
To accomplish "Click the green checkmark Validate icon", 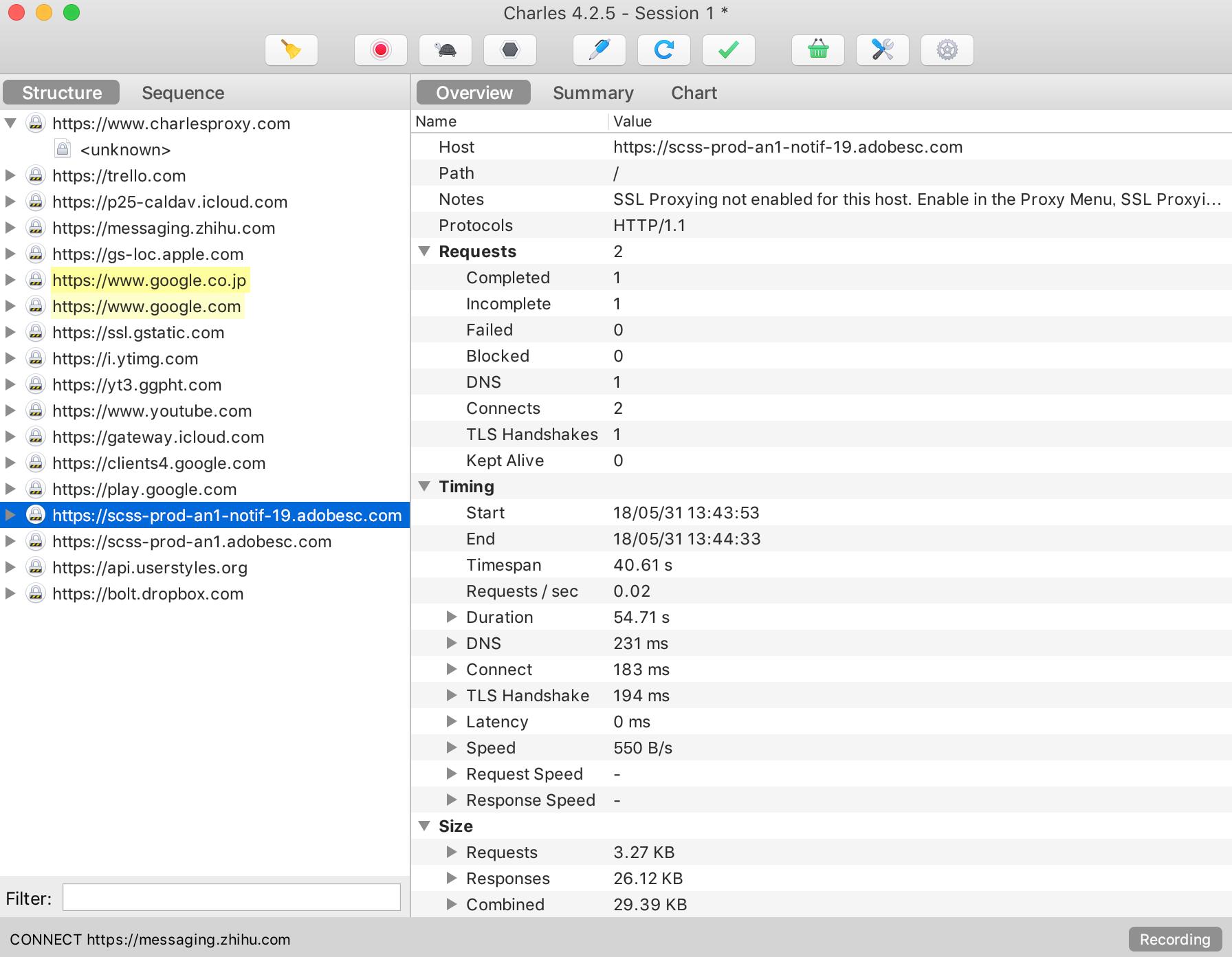I will (728, 50).
